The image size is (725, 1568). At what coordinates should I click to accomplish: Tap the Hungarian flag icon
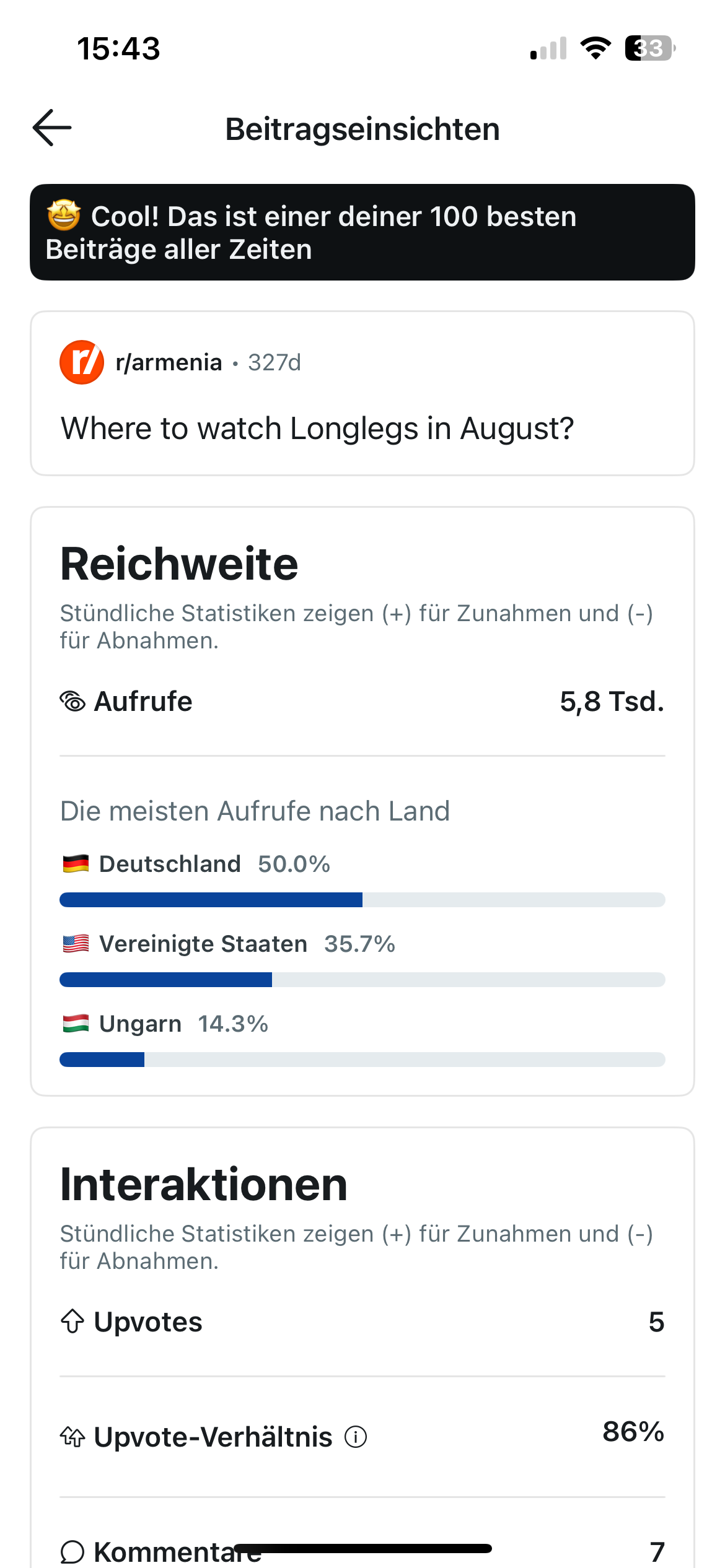pyautogui.click(x=76, y=1023)
